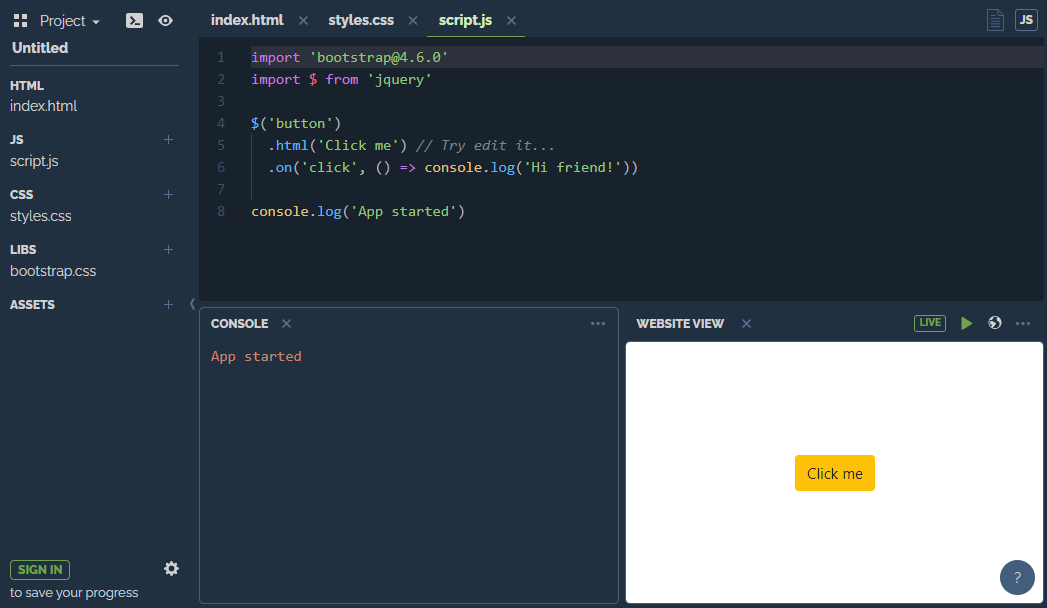Add a new library with LIBS plus

point(168,250)
